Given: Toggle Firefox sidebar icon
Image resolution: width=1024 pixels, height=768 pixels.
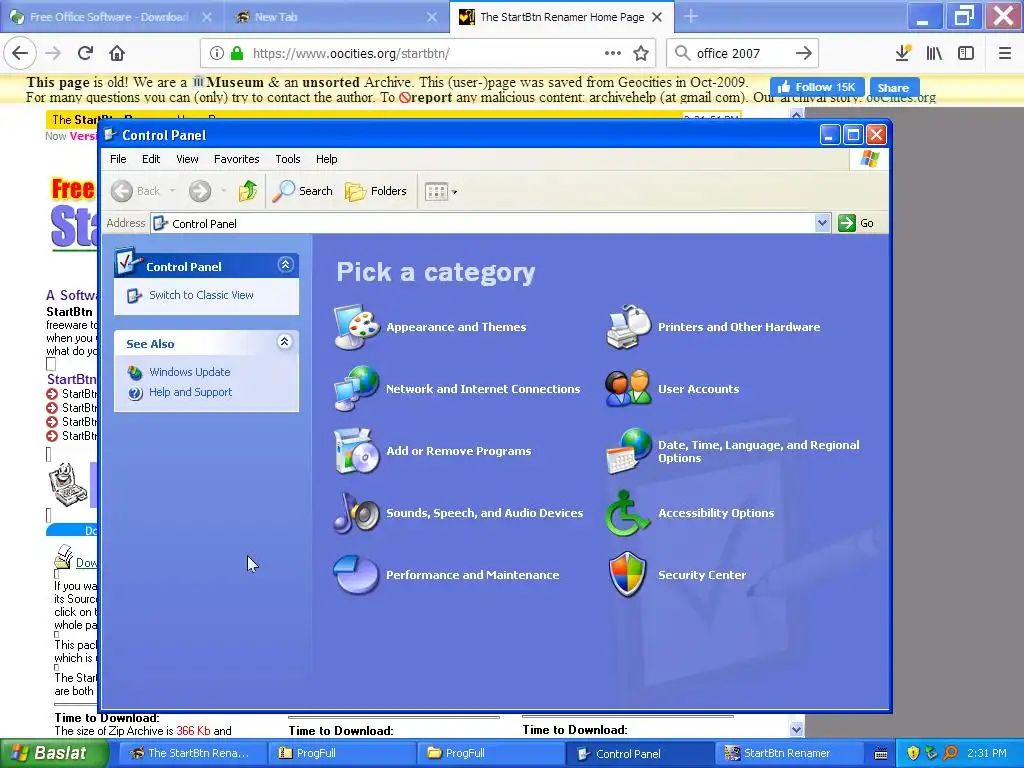Looking at the screenshot, I should [966, 53].
